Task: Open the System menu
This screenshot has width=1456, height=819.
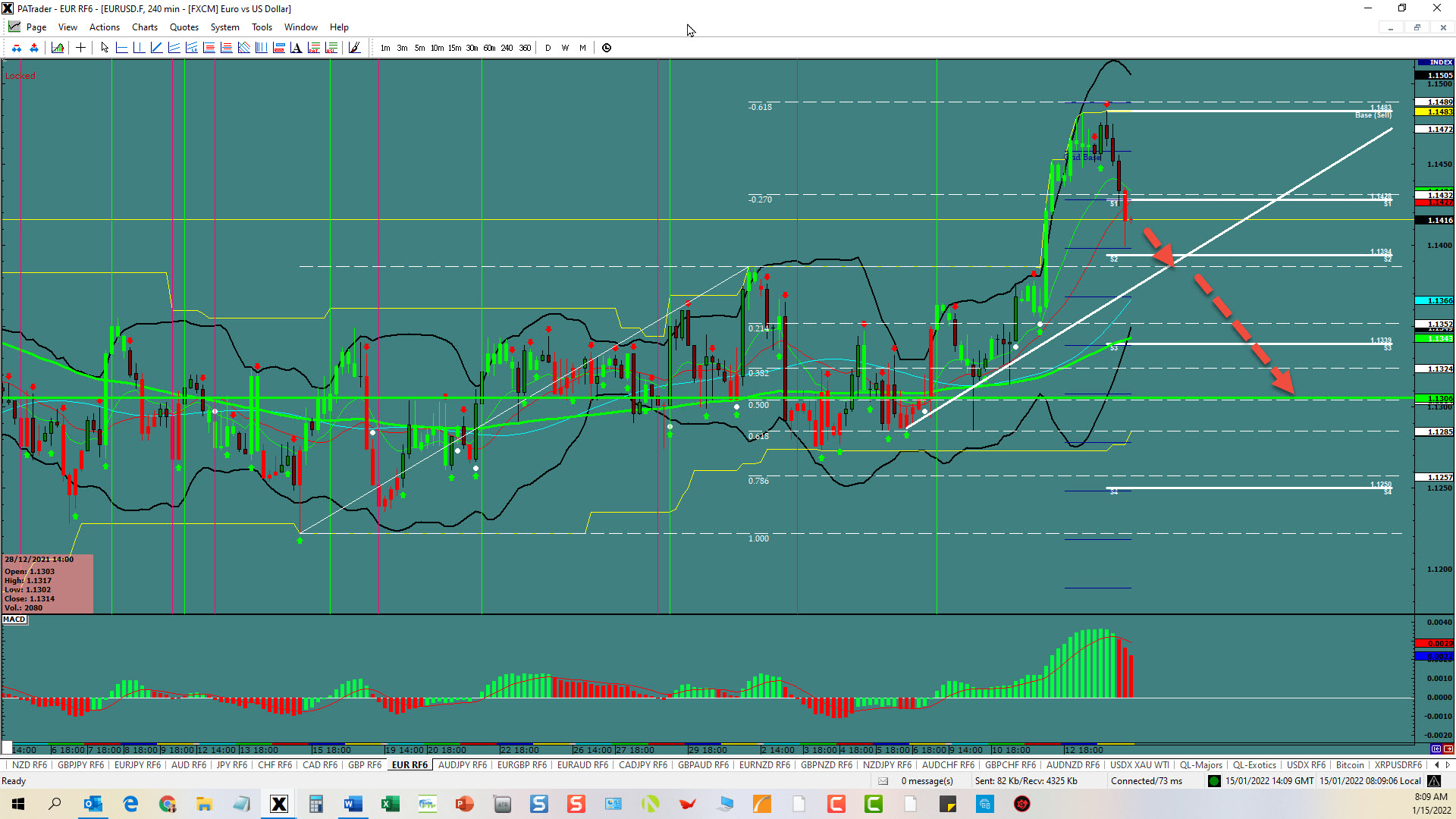Action: pos(224,27)
